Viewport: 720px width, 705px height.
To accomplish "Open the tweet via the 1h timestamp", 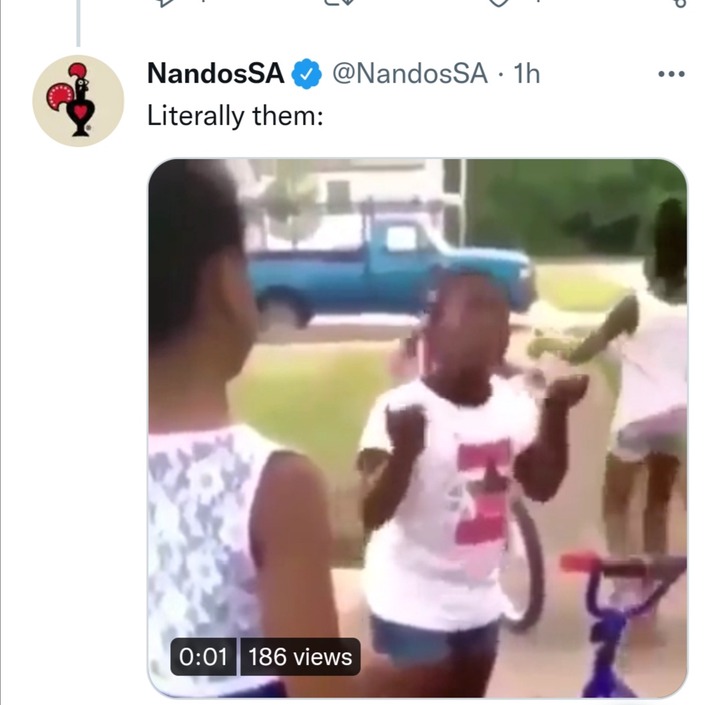I will pyautogui.click(x=526, y=73).
